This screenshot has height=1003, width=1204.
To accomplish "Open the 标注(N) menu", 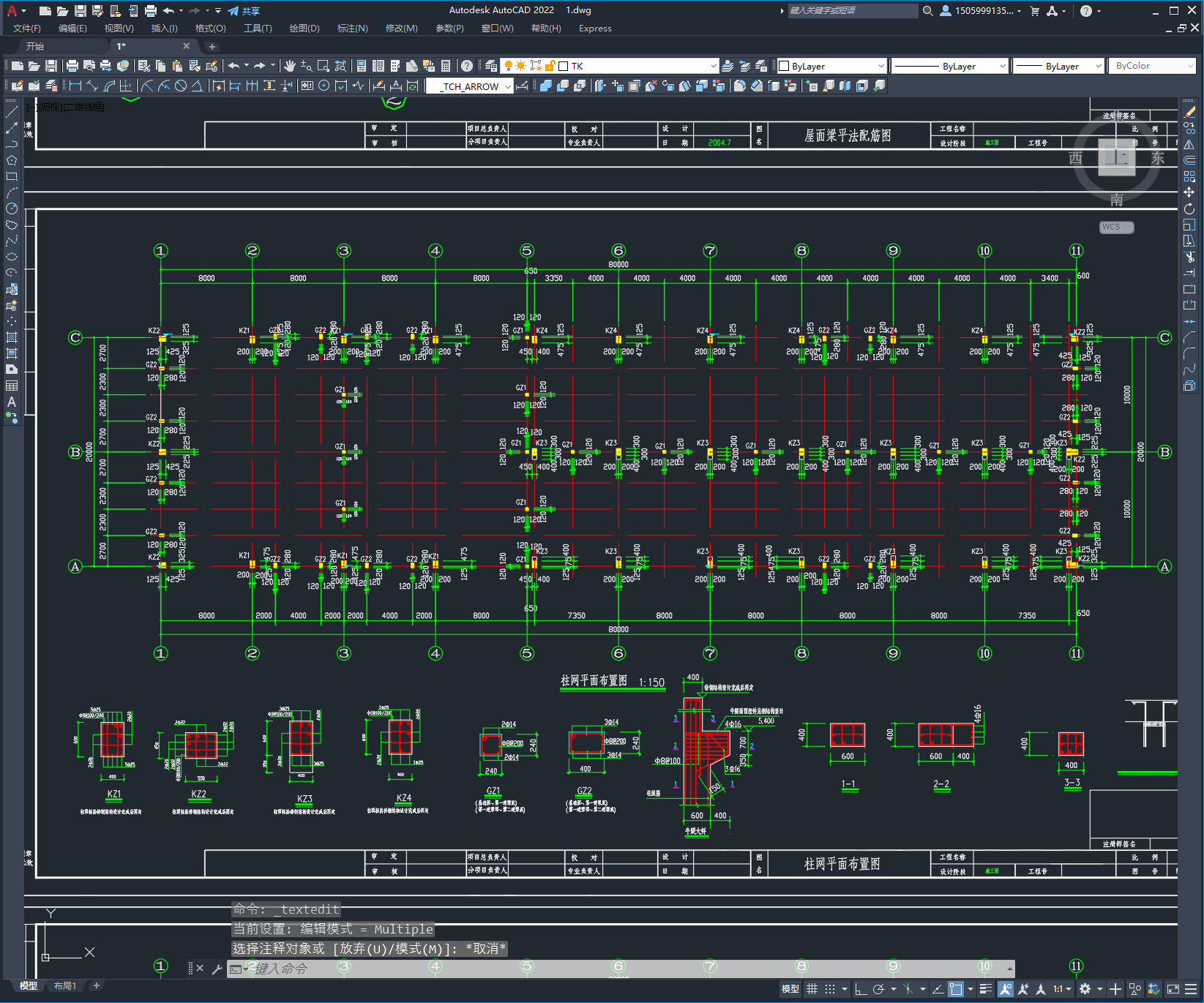I will [x=352, y=29].
